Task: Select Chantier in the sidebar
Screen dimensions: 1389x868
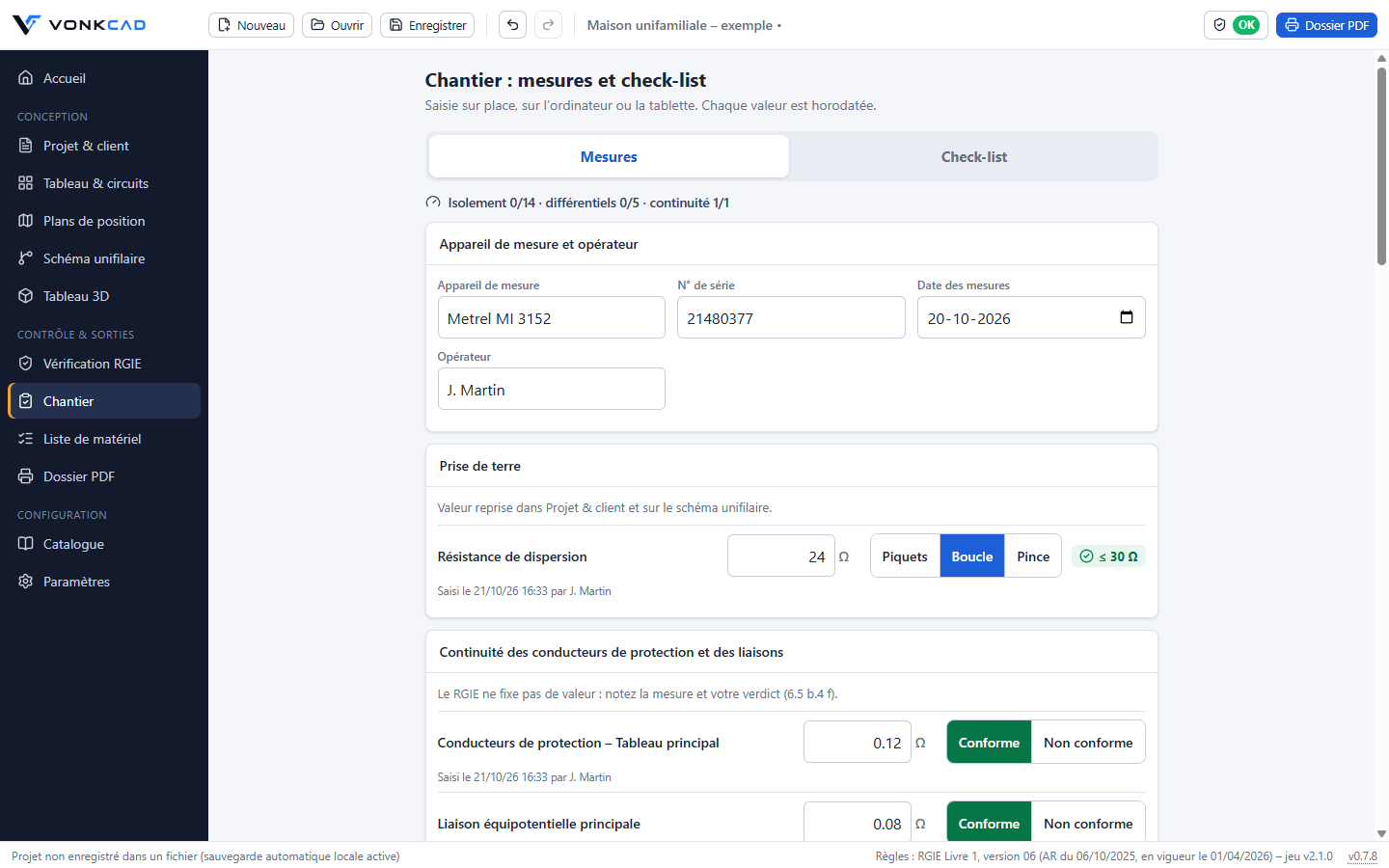Action: [104, 401]
